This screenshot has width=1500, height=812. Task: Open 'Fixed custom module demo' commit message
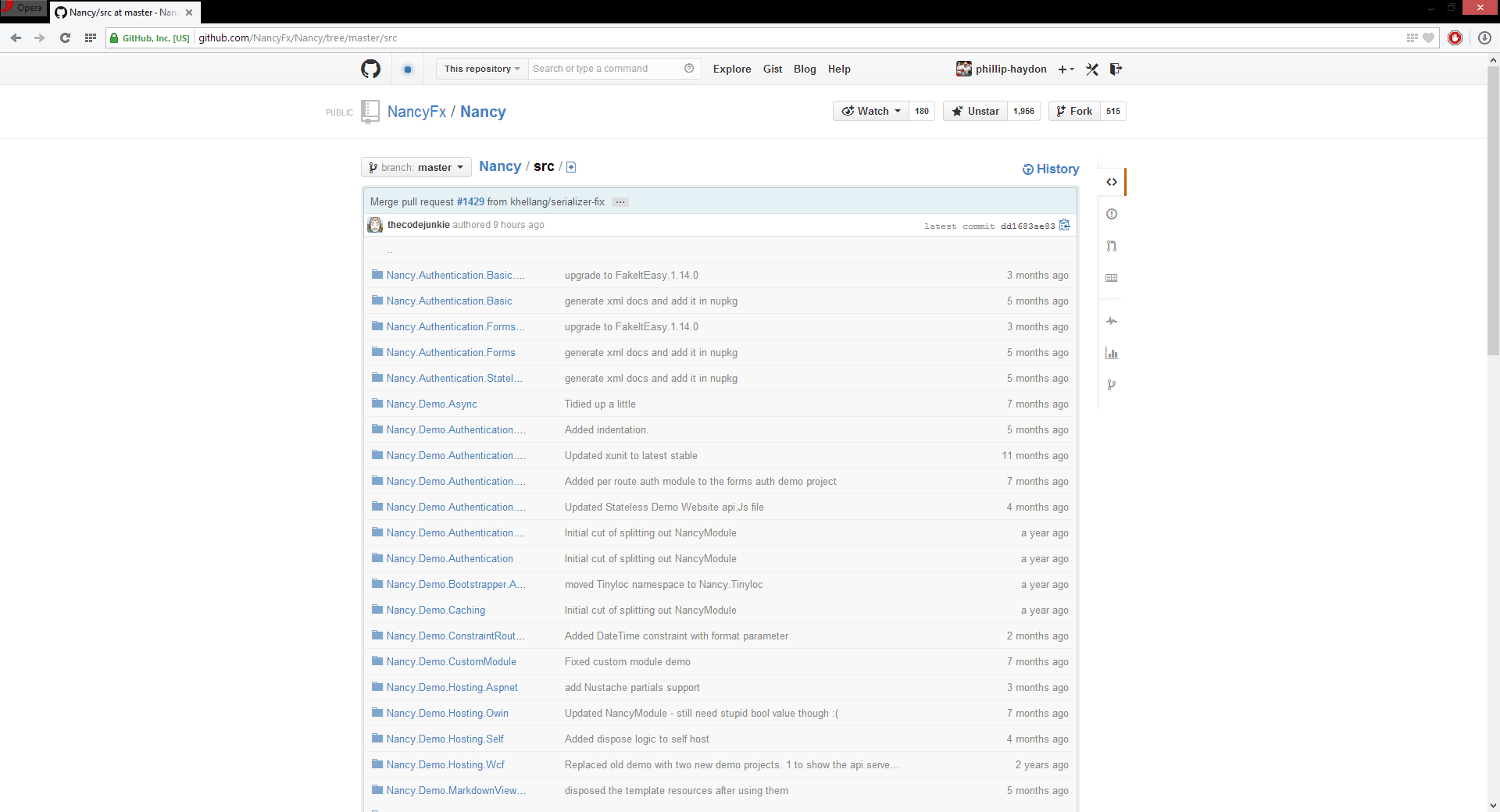click(627, 661)
